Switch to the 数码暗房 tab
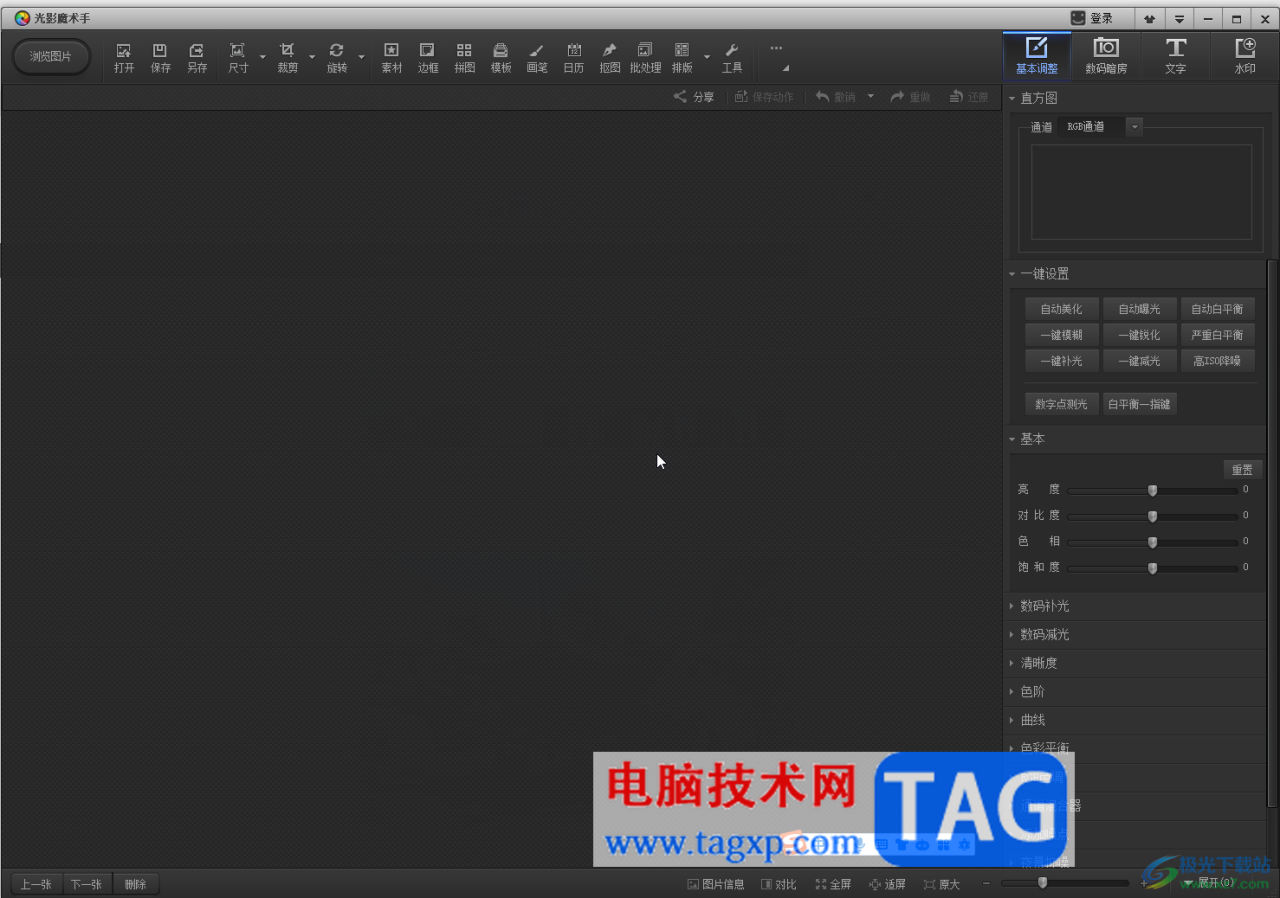 1106,56
